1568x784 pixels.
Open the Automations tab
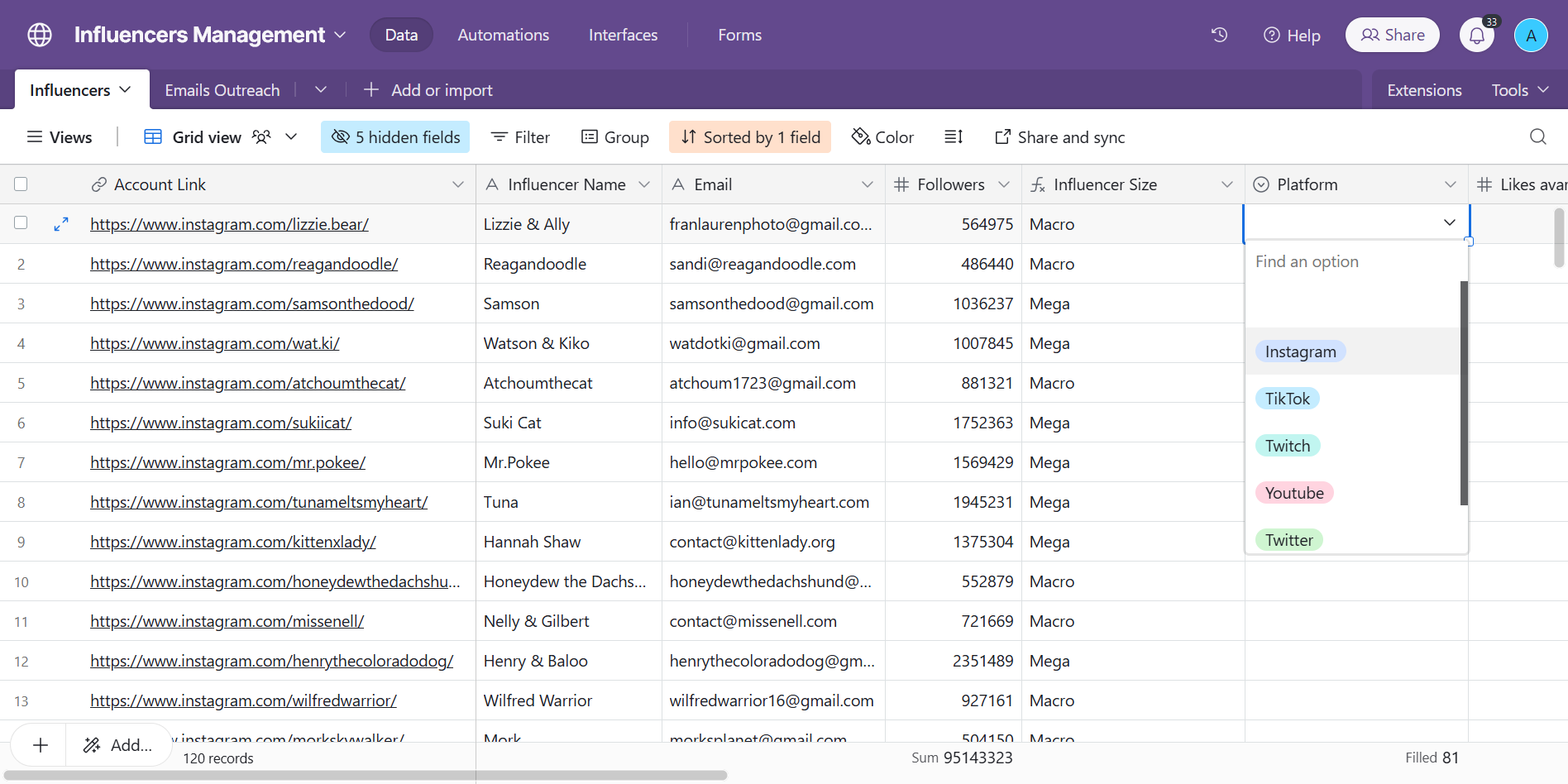click(x=504, y=35)
